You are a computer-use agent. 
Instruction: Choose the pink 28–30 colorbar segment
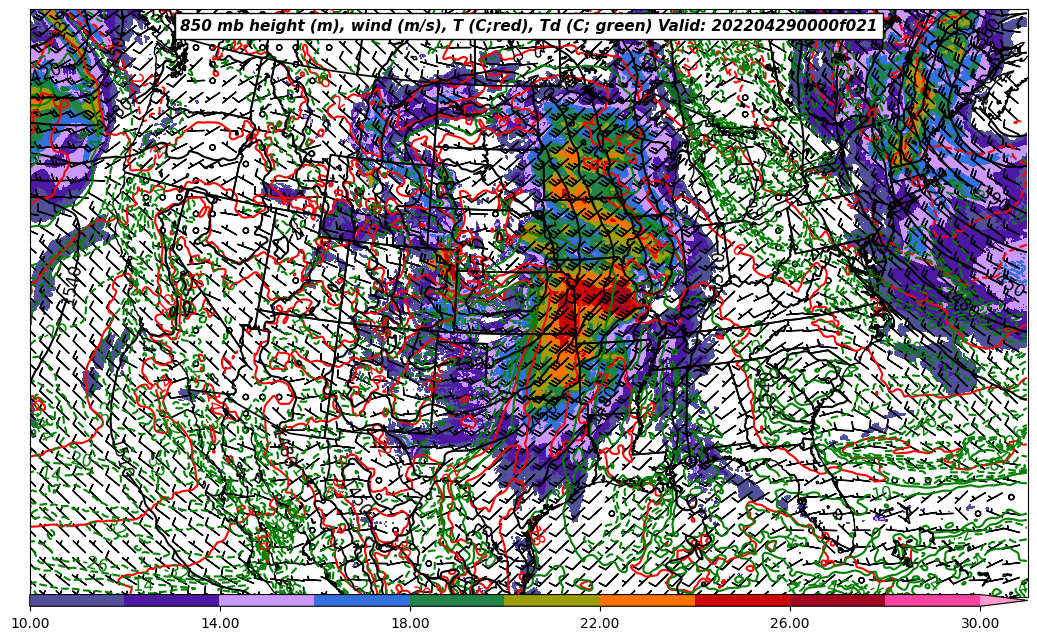click(932, 600)
